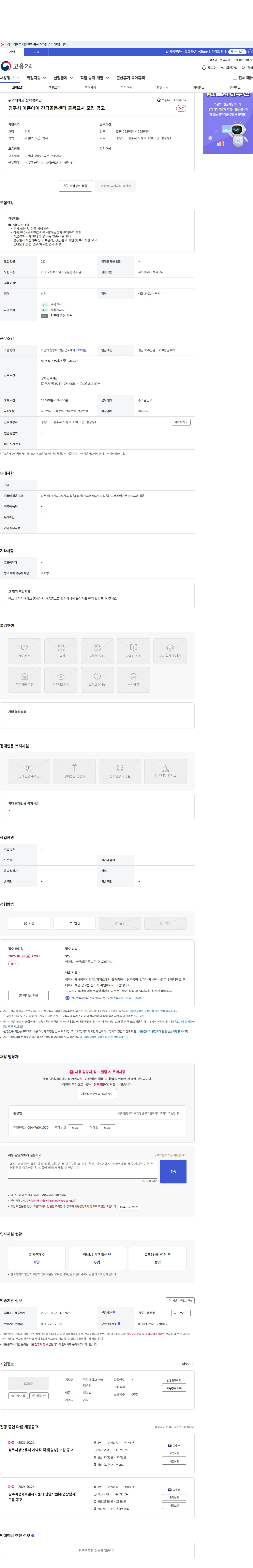Screen dimensions: 253x1568
Task: Open the search magnifier icon
Action: [x=243, y=68]
